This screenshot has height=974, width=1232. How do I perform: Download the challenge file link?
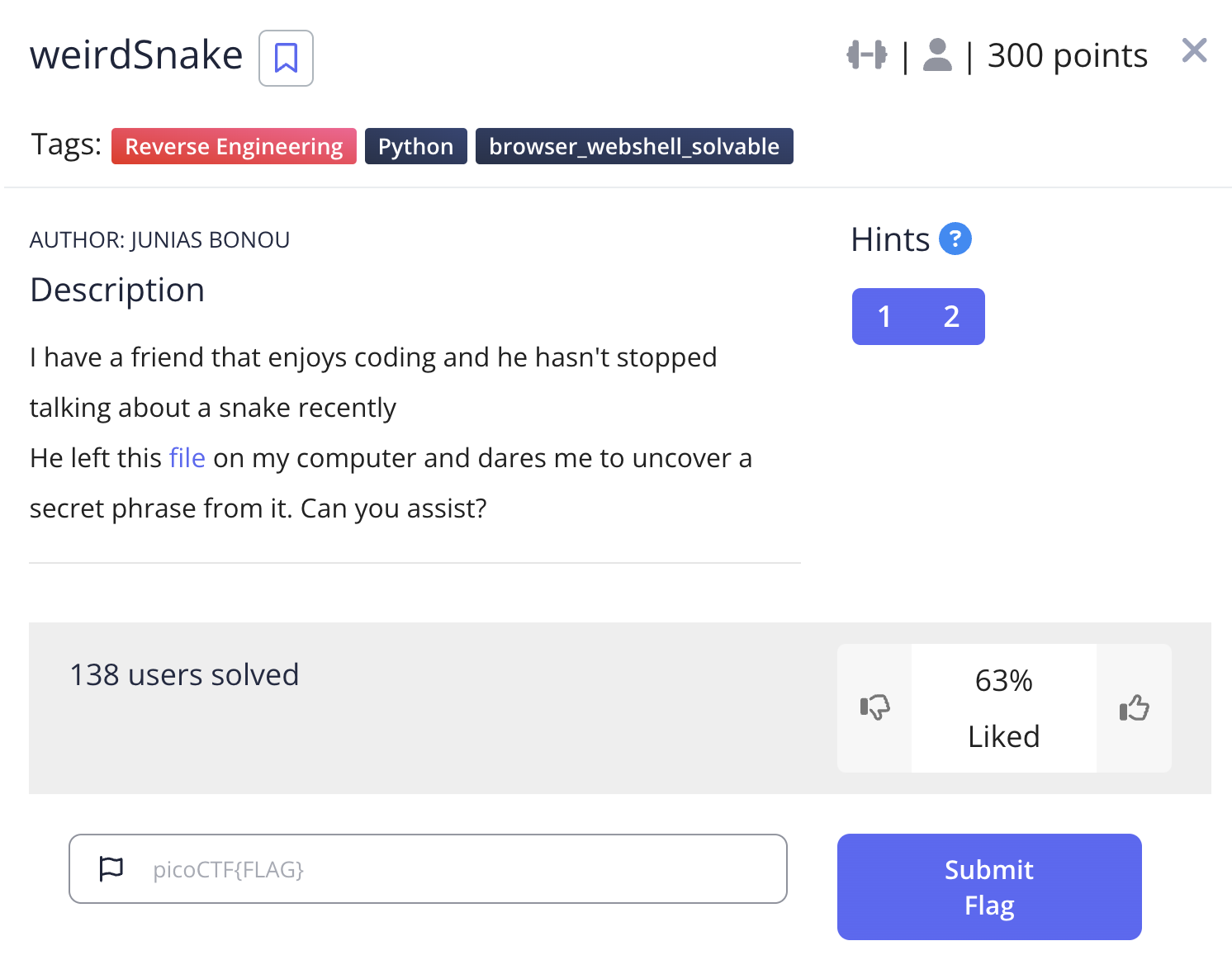tap(187, 458)
